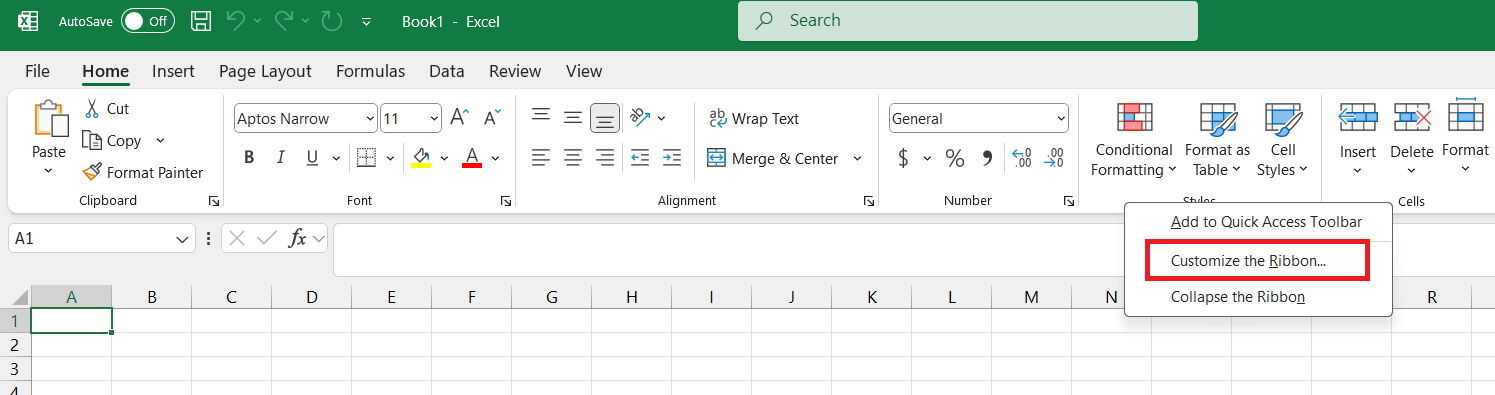Screen dimensions: 1495x395
Task: Click Decrease Decimal icon
Action: (x=1054, y=158)
